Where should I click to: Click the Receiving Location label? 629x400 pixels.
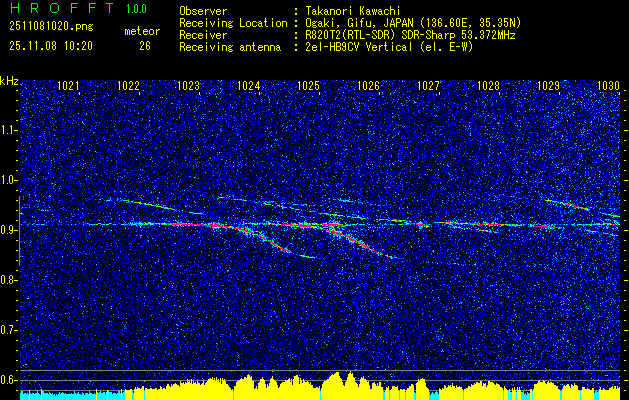pyautogui.click(x=233, y=23)
